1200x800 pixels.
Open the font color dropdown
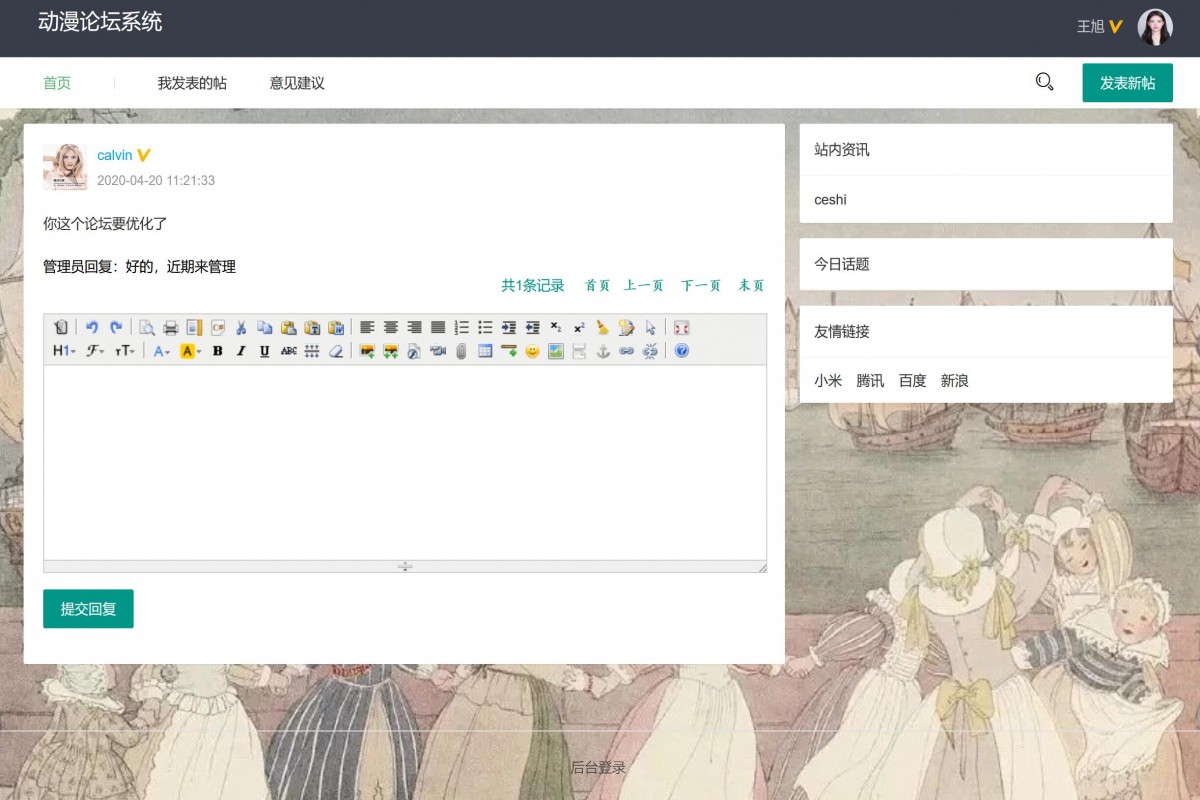pos(160,351)
